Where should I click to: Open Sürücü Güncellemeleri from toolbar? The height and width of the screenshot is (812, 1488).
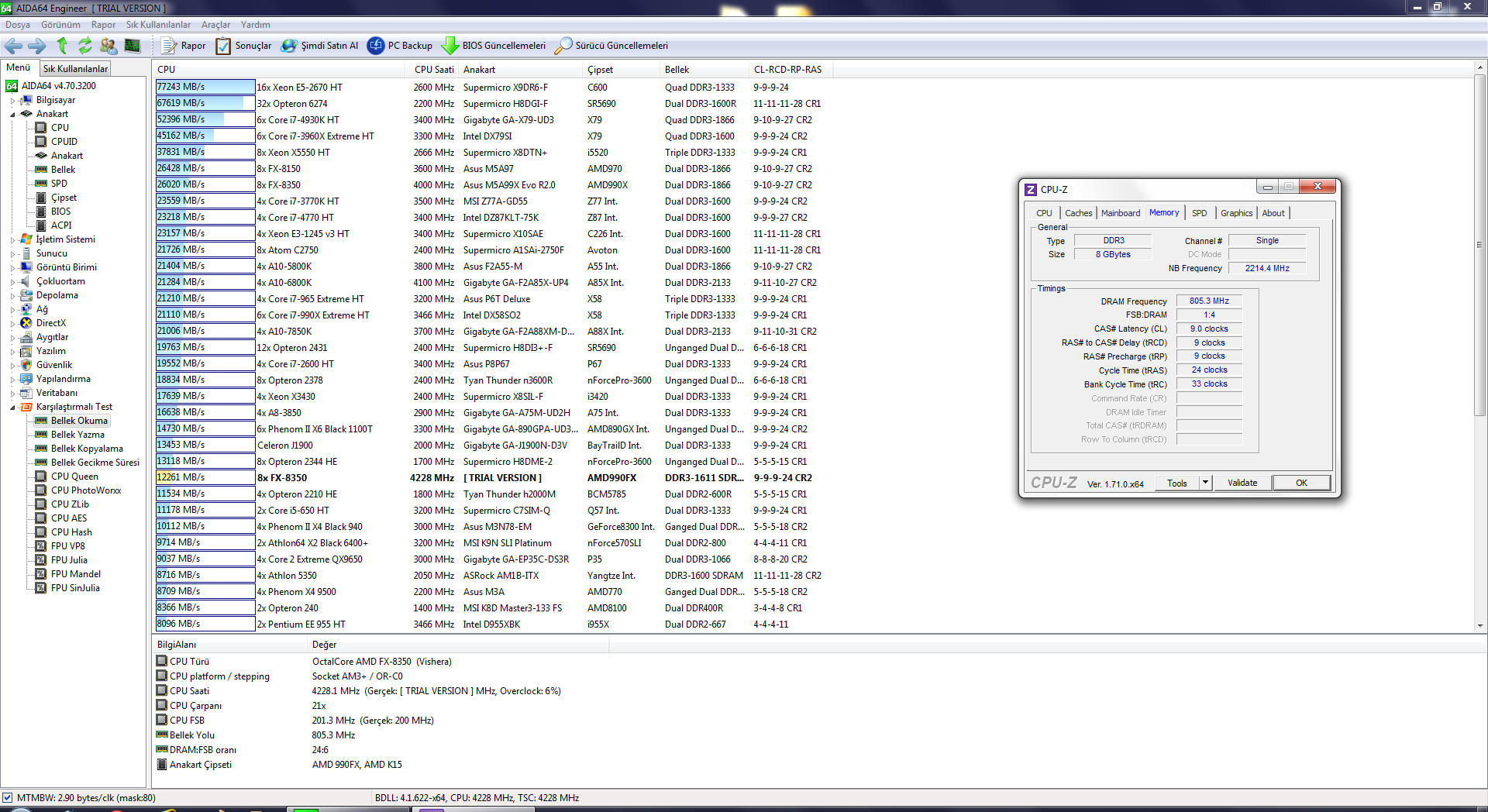pos(611,46)
